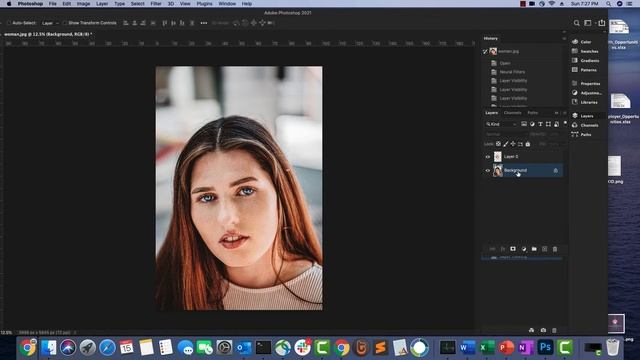Create new document from current state

point(531,330)
